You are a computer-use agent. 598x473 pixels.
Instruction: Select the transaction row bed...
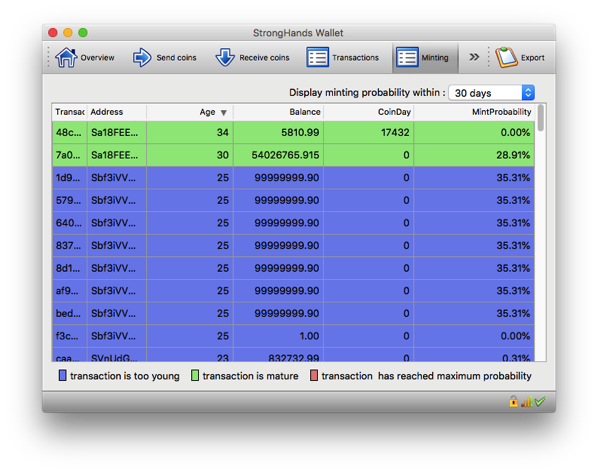point(293,313)
